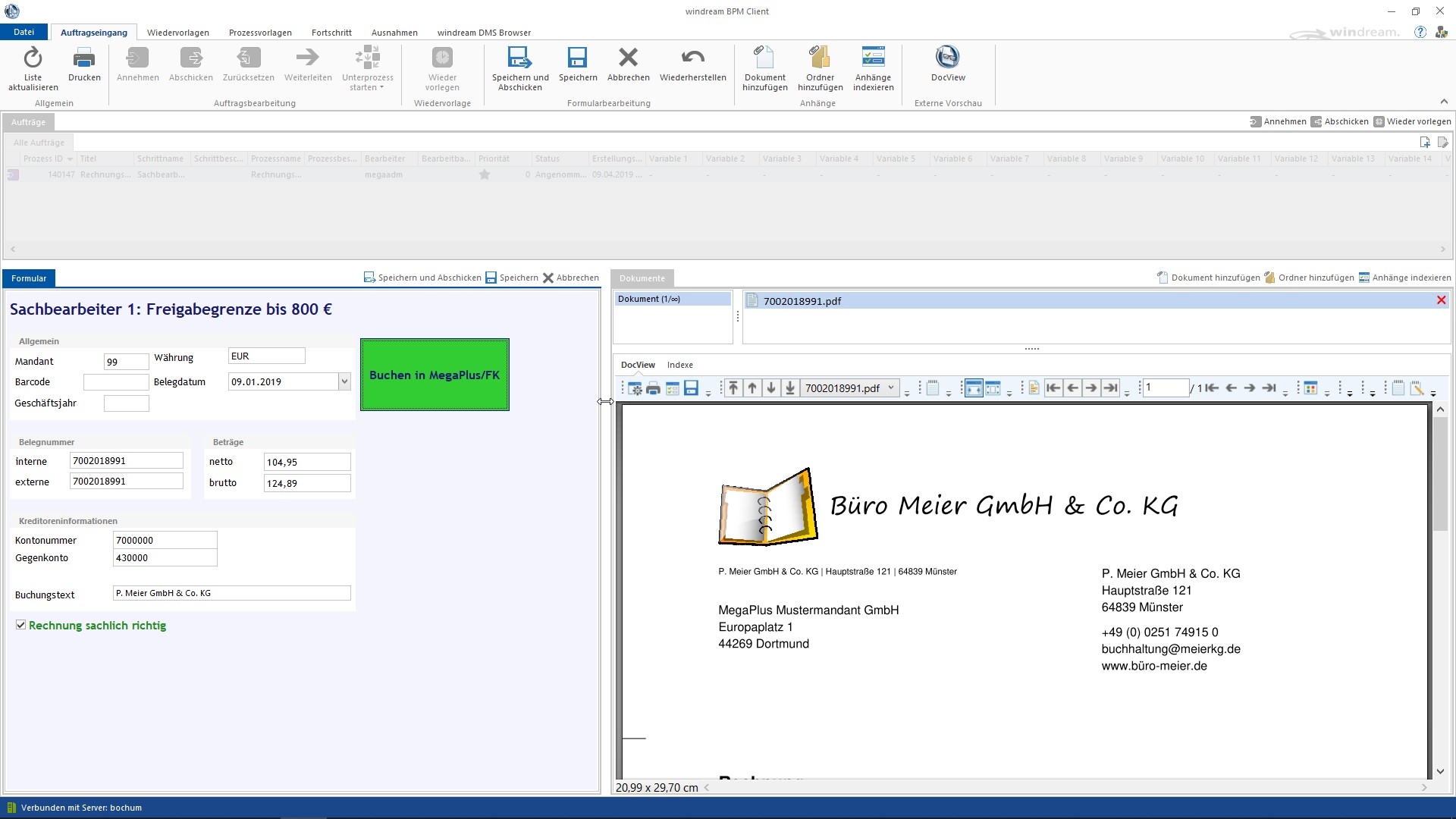
Task: Click Dokument hinzufügen ribbon icon
Action: [x=764, y=58]
